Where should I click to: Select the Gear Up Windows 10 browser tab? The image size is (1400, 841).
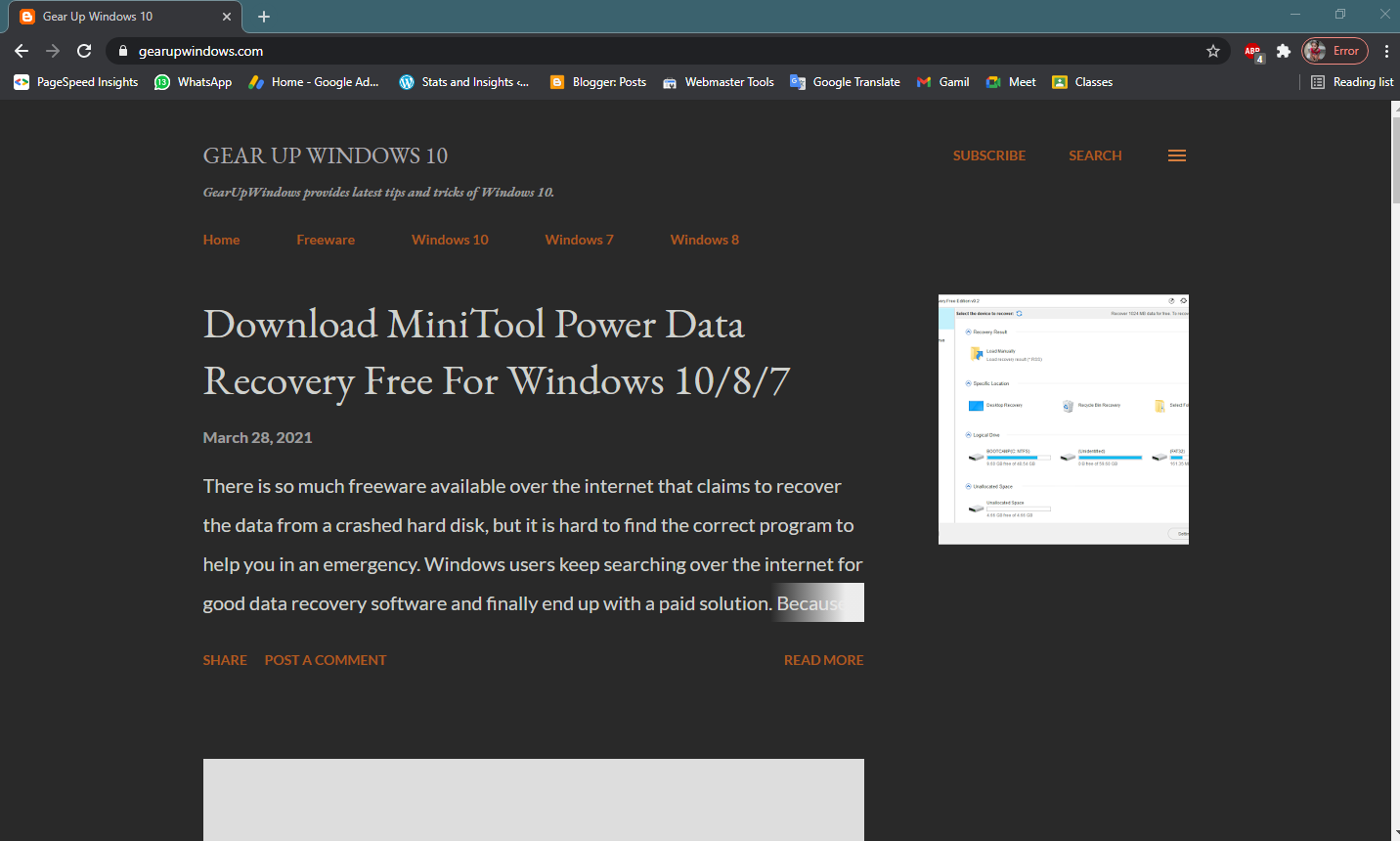pyautogui.click(x=125, y=17)
